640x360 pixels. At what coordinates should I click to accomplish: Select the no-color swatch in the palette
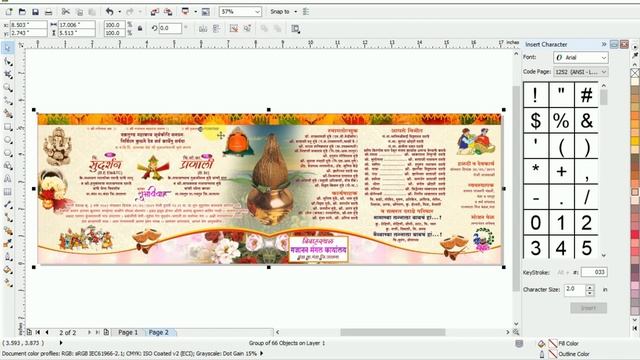[x=635, y=73]
